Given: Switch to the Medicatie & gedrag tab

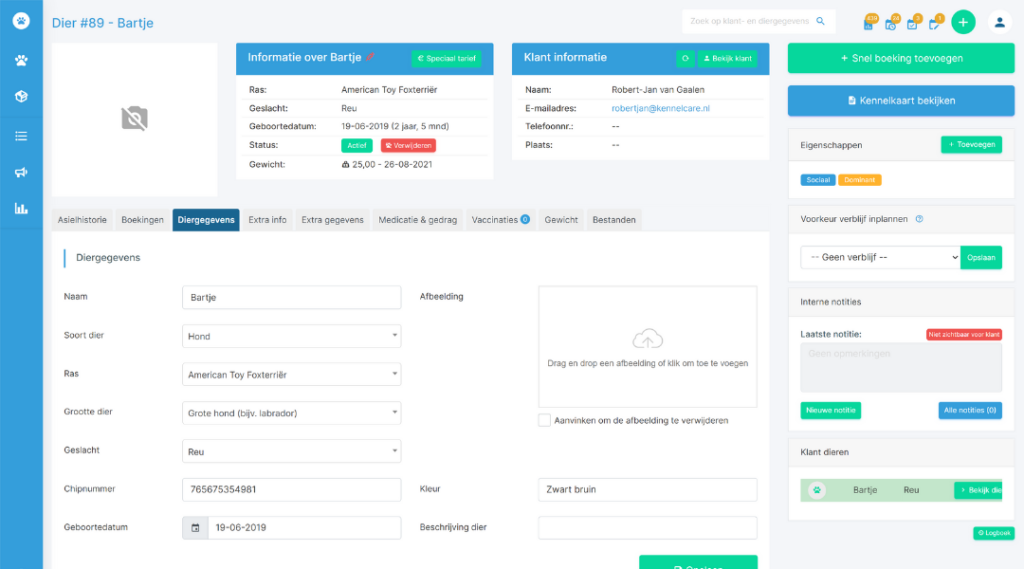Looking at the screenshot, I should click(417, 220).
